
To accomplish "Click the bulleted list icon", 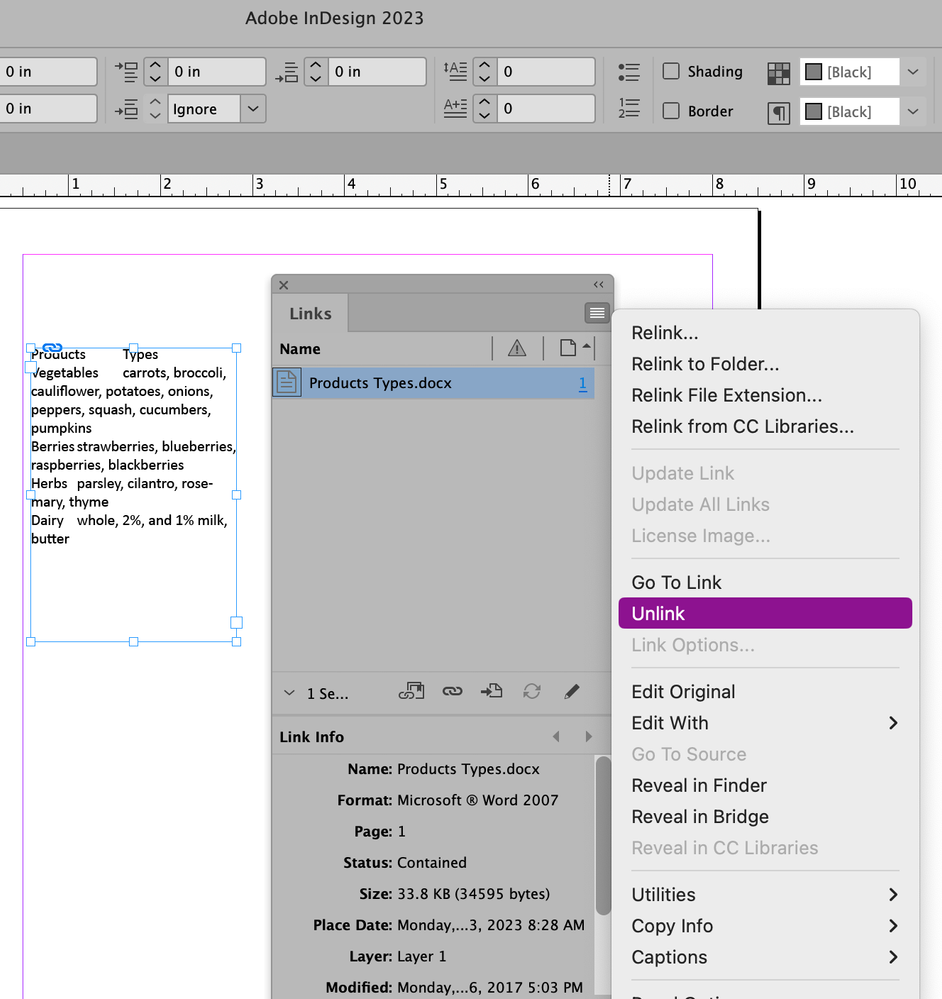I will (x=629, y=72).
